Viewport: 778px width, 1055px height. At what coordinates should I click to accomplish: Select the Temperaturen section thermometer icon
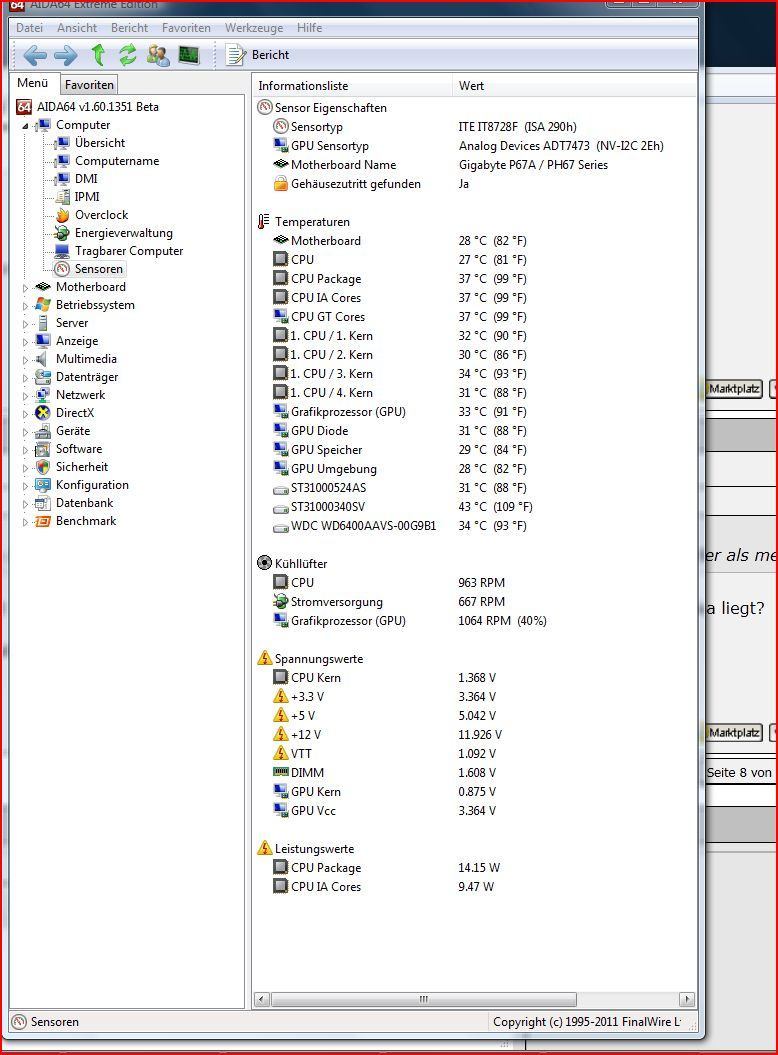tap(264, 221)
